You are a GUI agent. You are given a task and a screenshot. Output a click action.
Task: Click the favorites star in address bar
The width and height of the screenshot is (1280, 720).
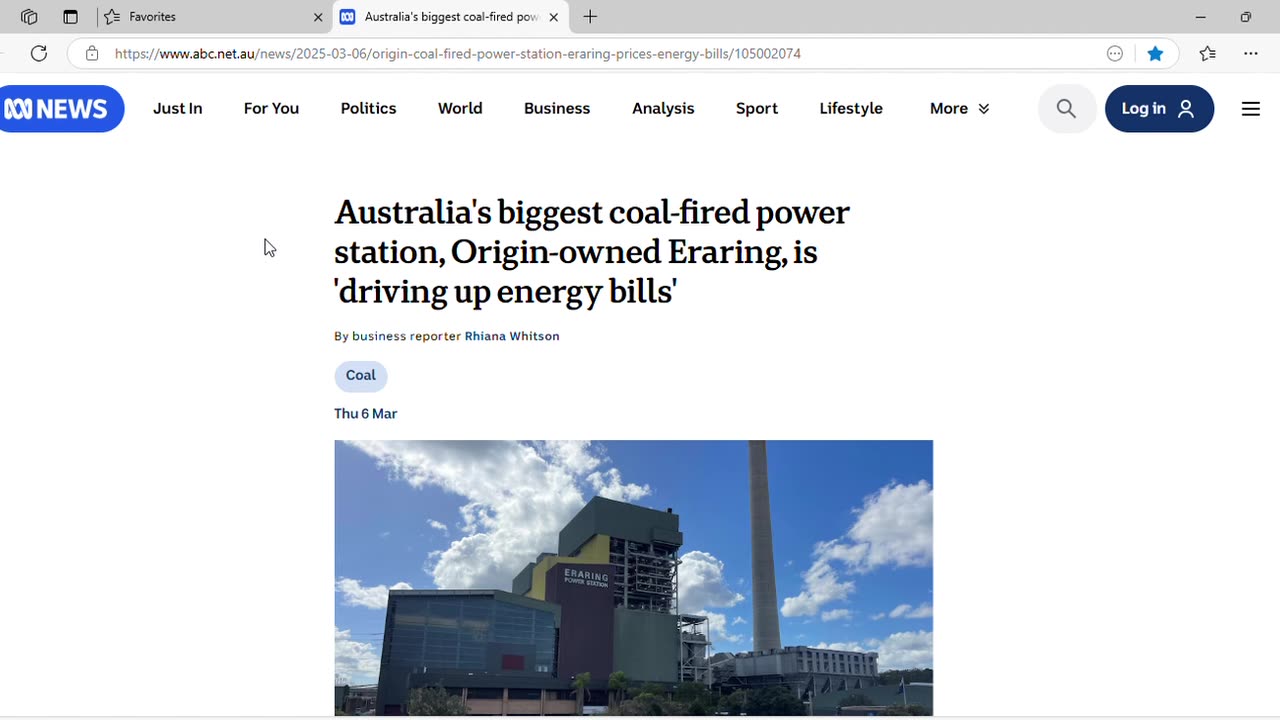(1155, 54)
